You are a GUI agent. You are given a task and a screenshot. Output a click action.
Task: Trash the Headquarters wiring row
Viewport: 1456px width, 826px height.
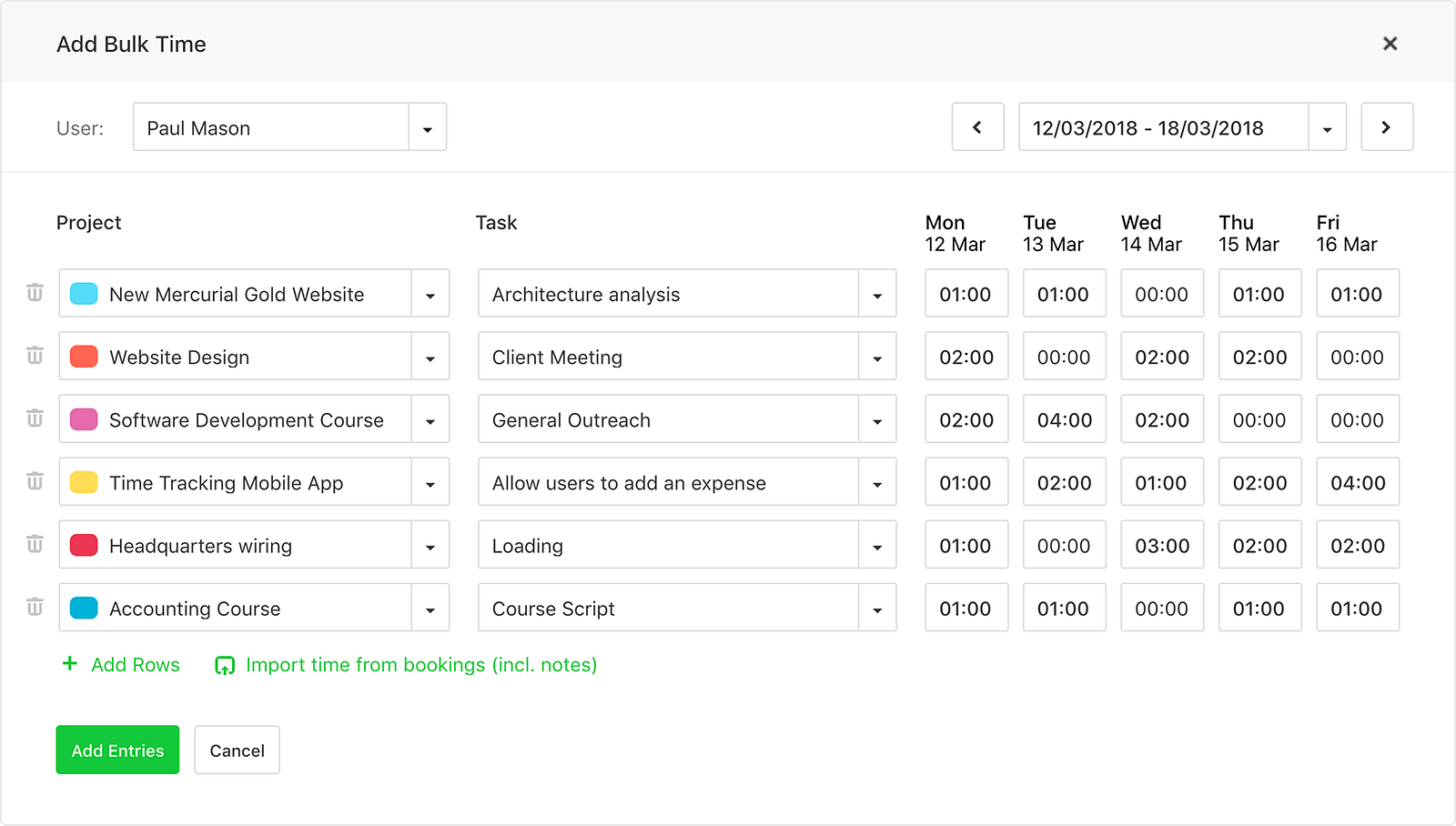(x=35, y=544)
